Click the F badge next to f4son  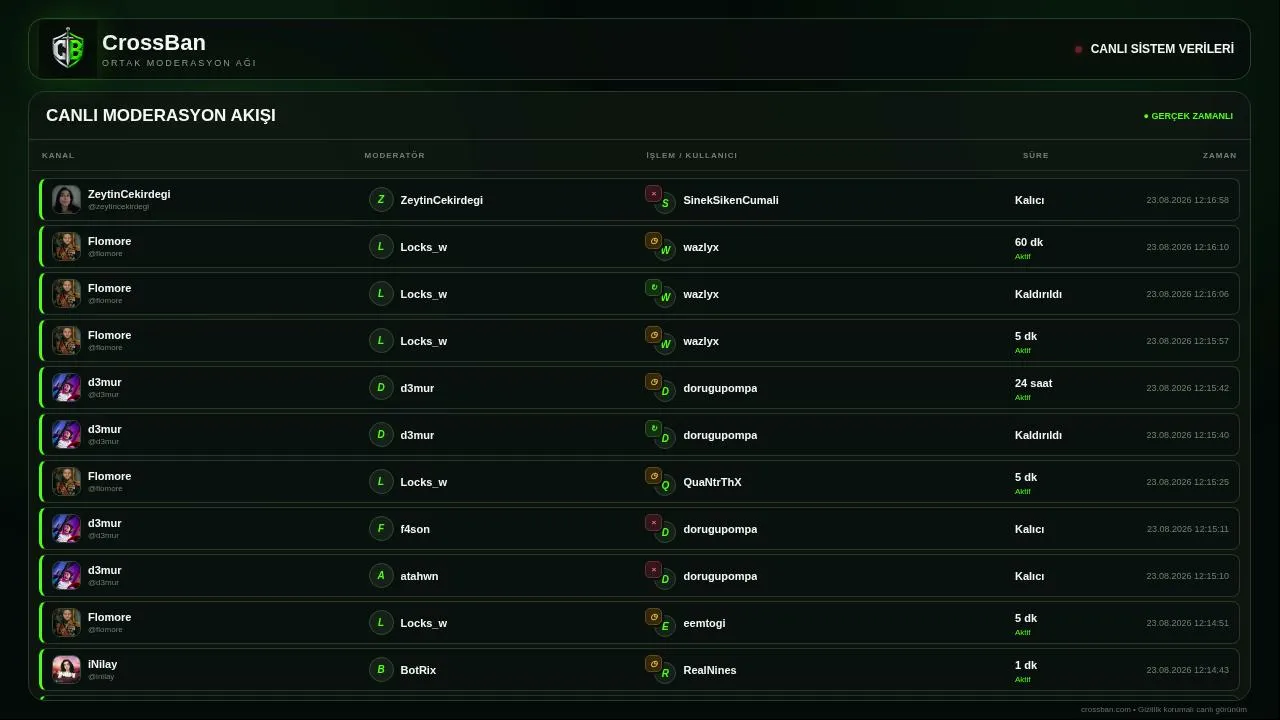pos(381,528)
